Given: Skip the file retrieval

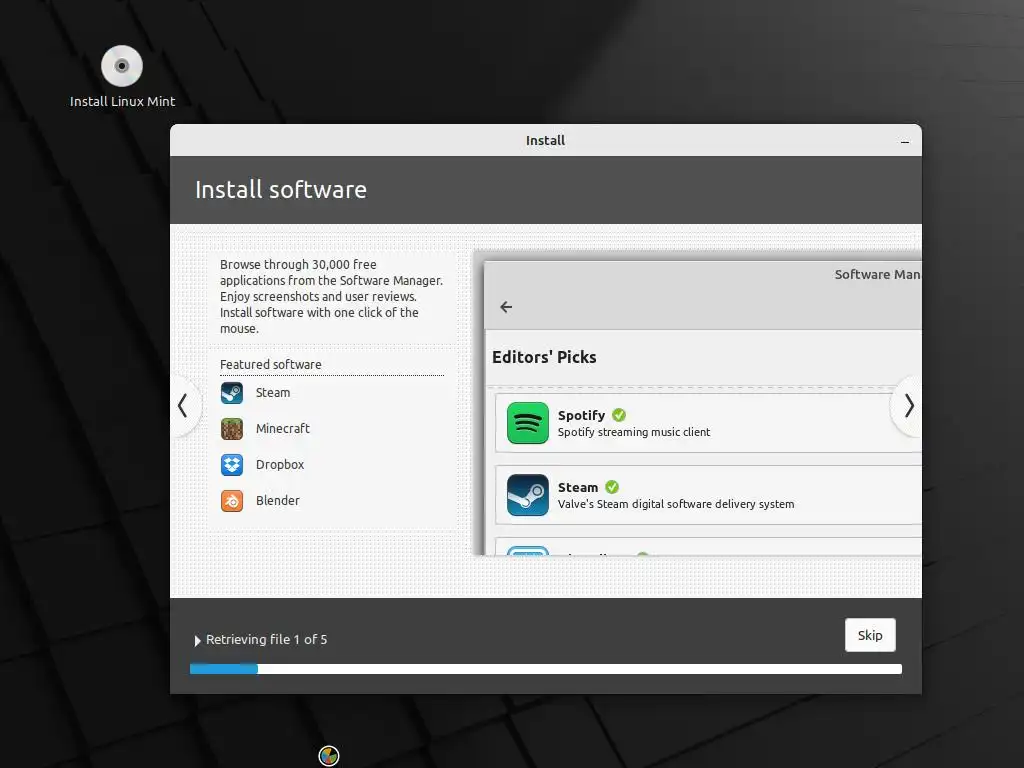Looking at the screenshot, I should point(870,635).
